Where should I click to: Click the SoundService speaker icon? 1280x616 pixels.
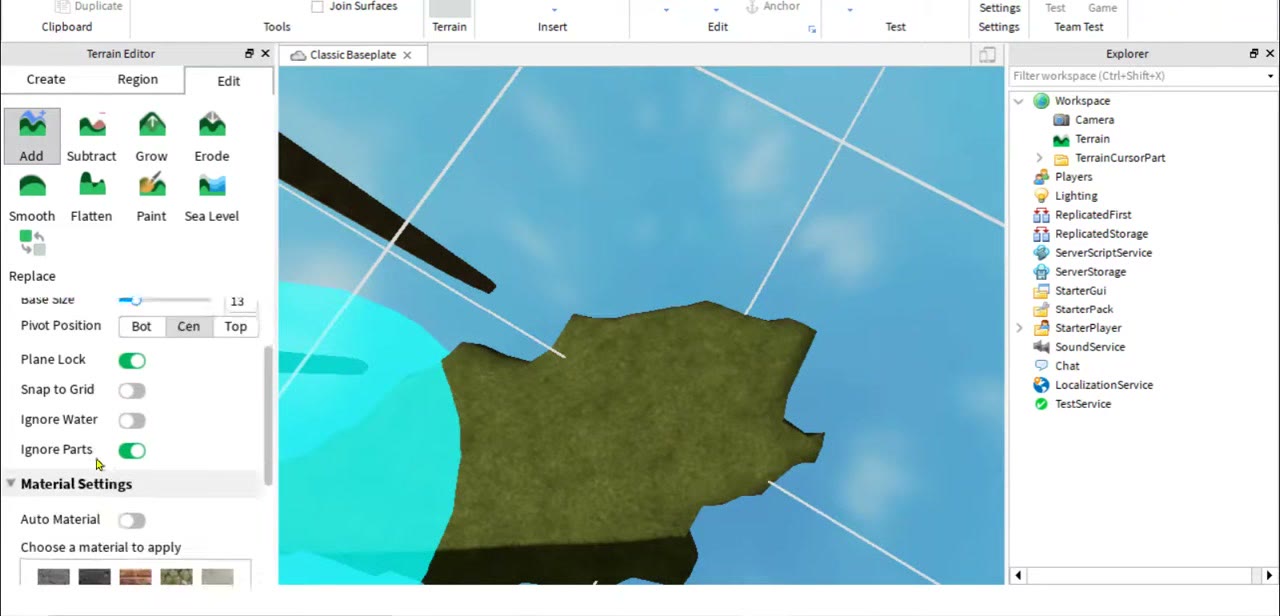tap(1041, 347)
